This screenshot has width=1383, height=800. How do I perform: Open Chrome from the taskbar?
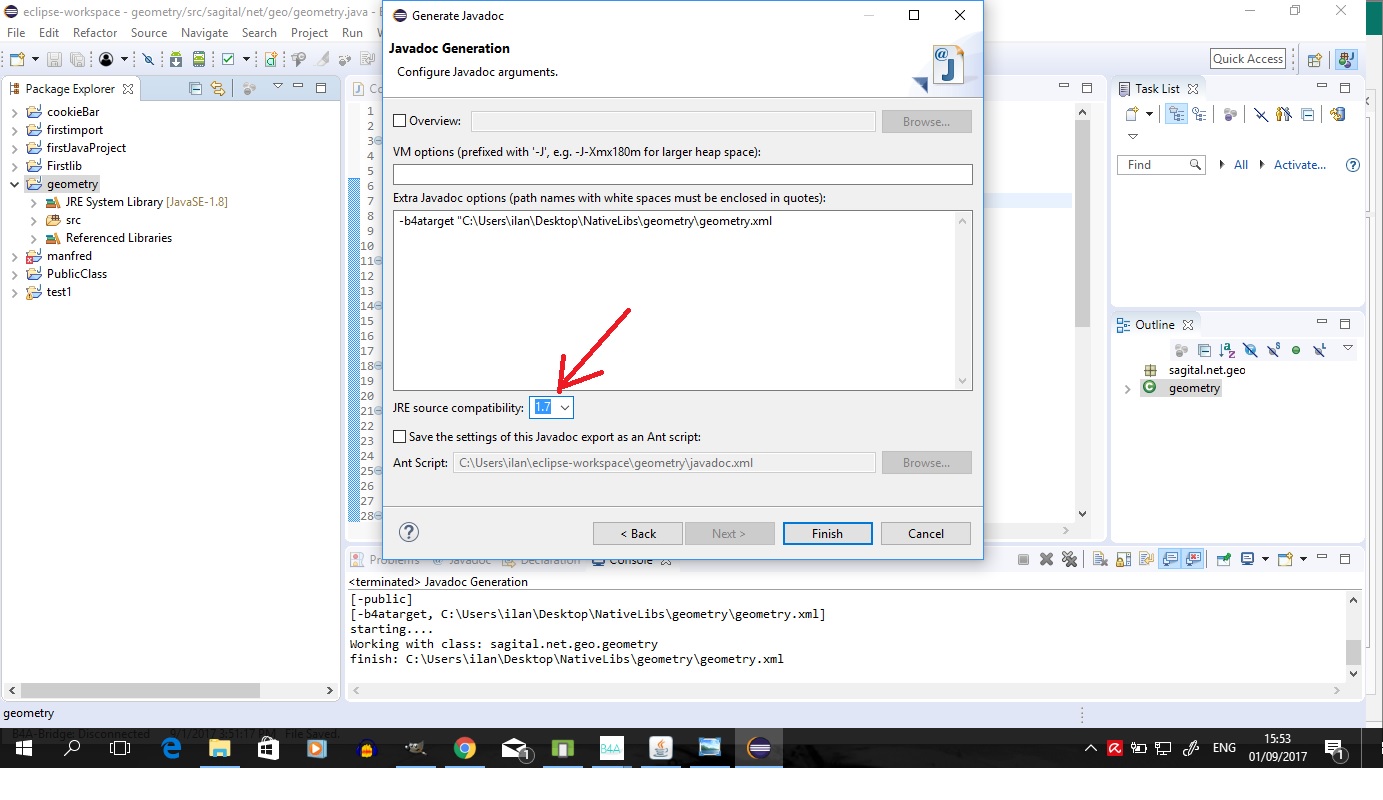click(464, 748)
